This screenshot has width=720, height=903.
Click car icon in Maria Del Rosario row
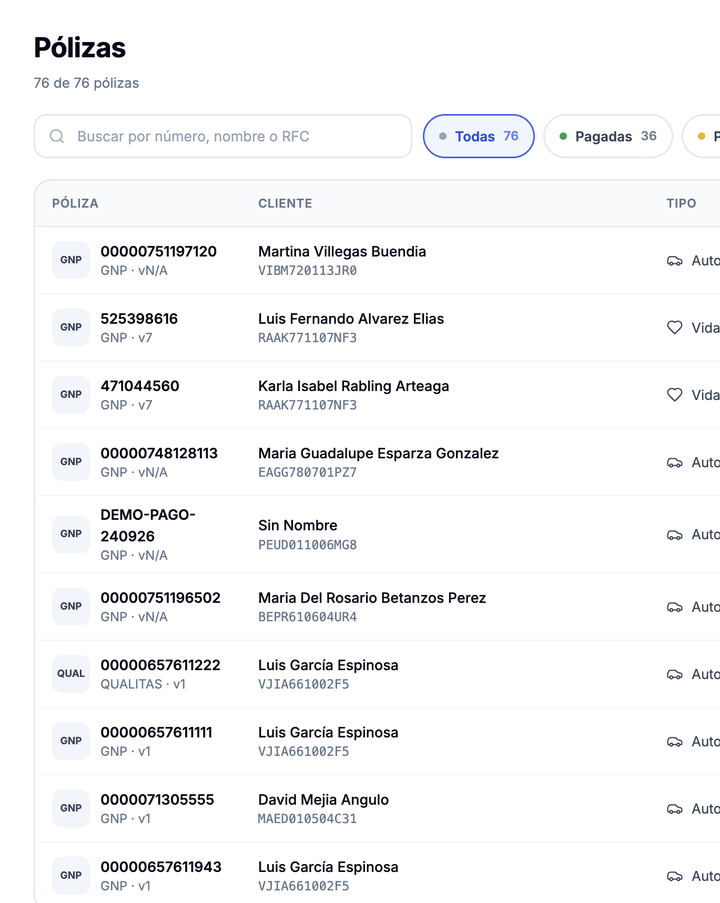tap(674, 607)
